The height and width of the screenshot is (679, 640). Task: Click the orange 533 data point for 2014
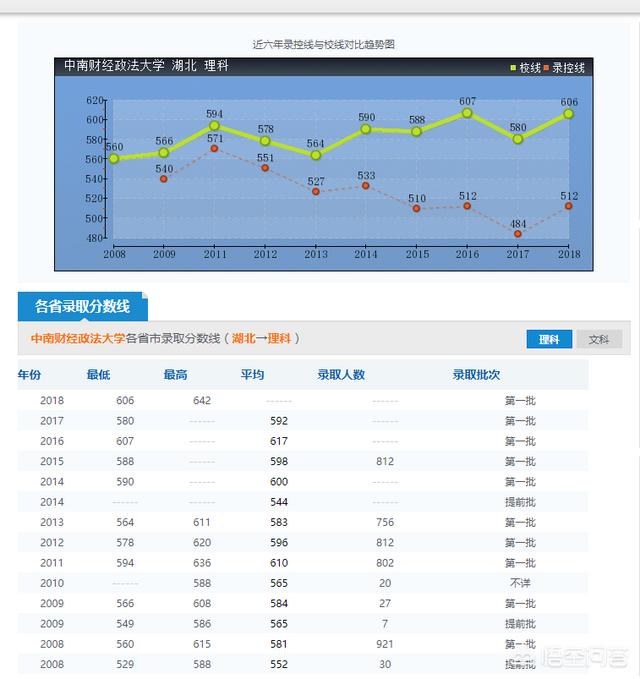click(366, 186)
